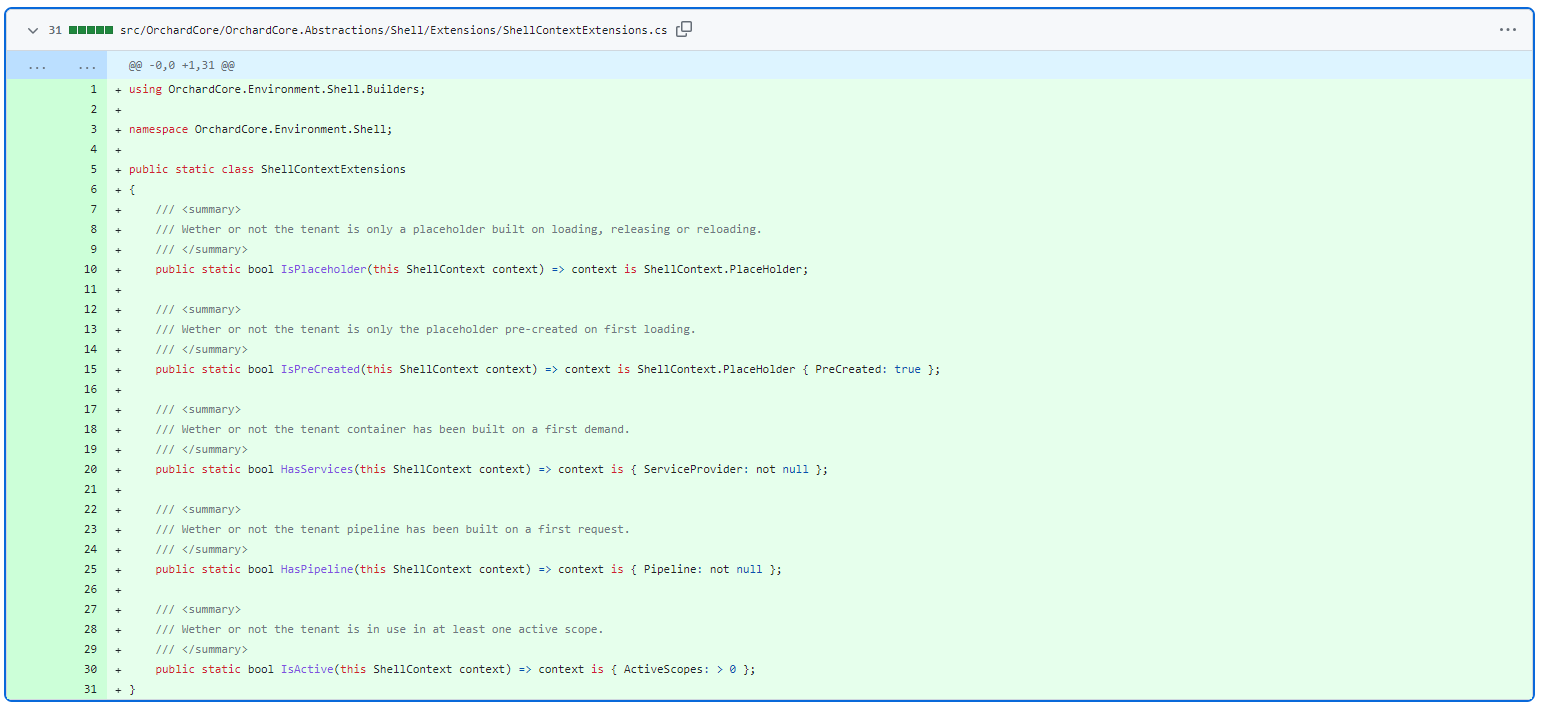Click the IsPlaceholder method name
The height and width of the screenshot is (708, 1541).
click(323, 269)
